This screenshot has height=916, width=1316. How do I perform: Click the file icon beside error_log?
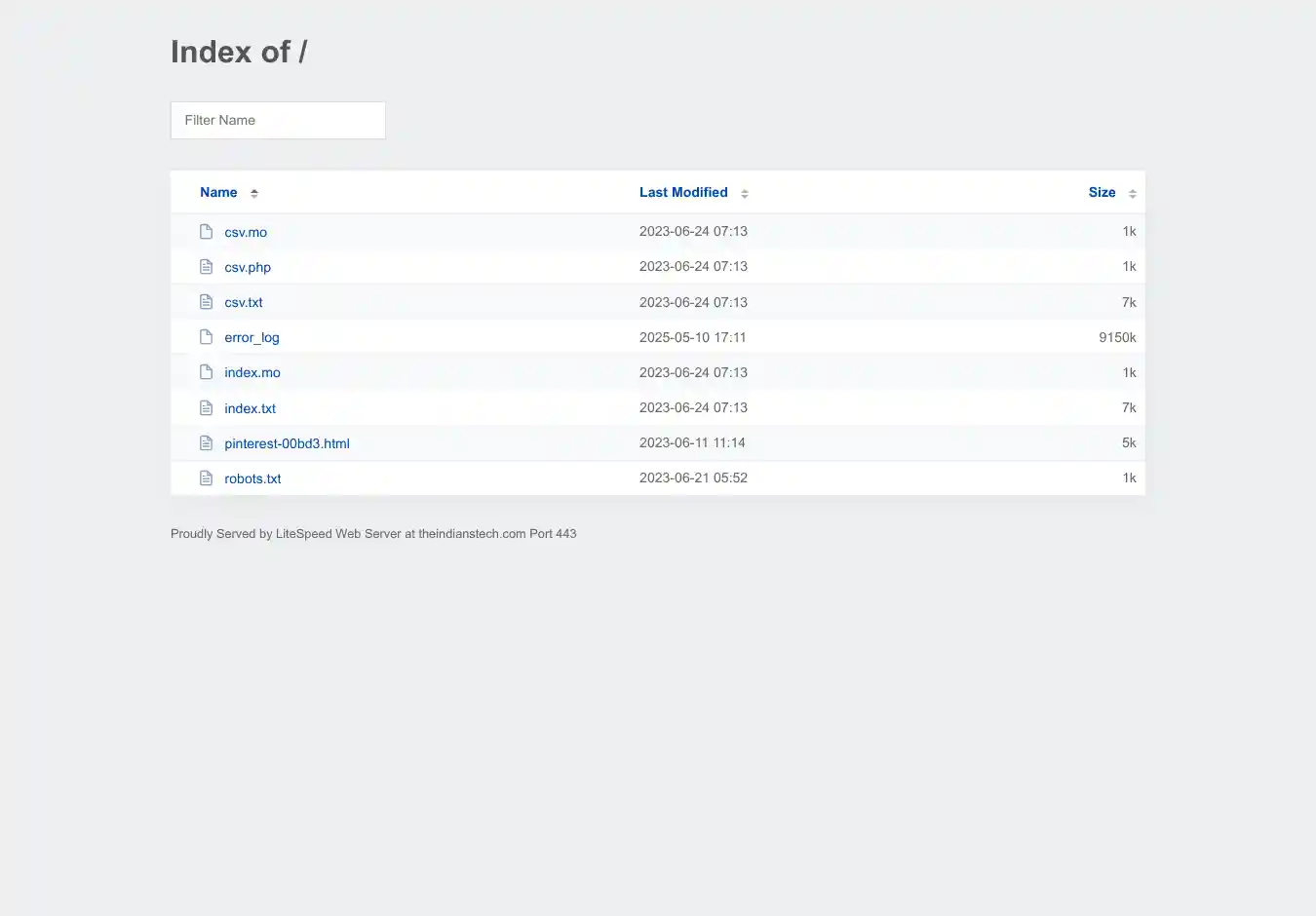click(206, 337)
